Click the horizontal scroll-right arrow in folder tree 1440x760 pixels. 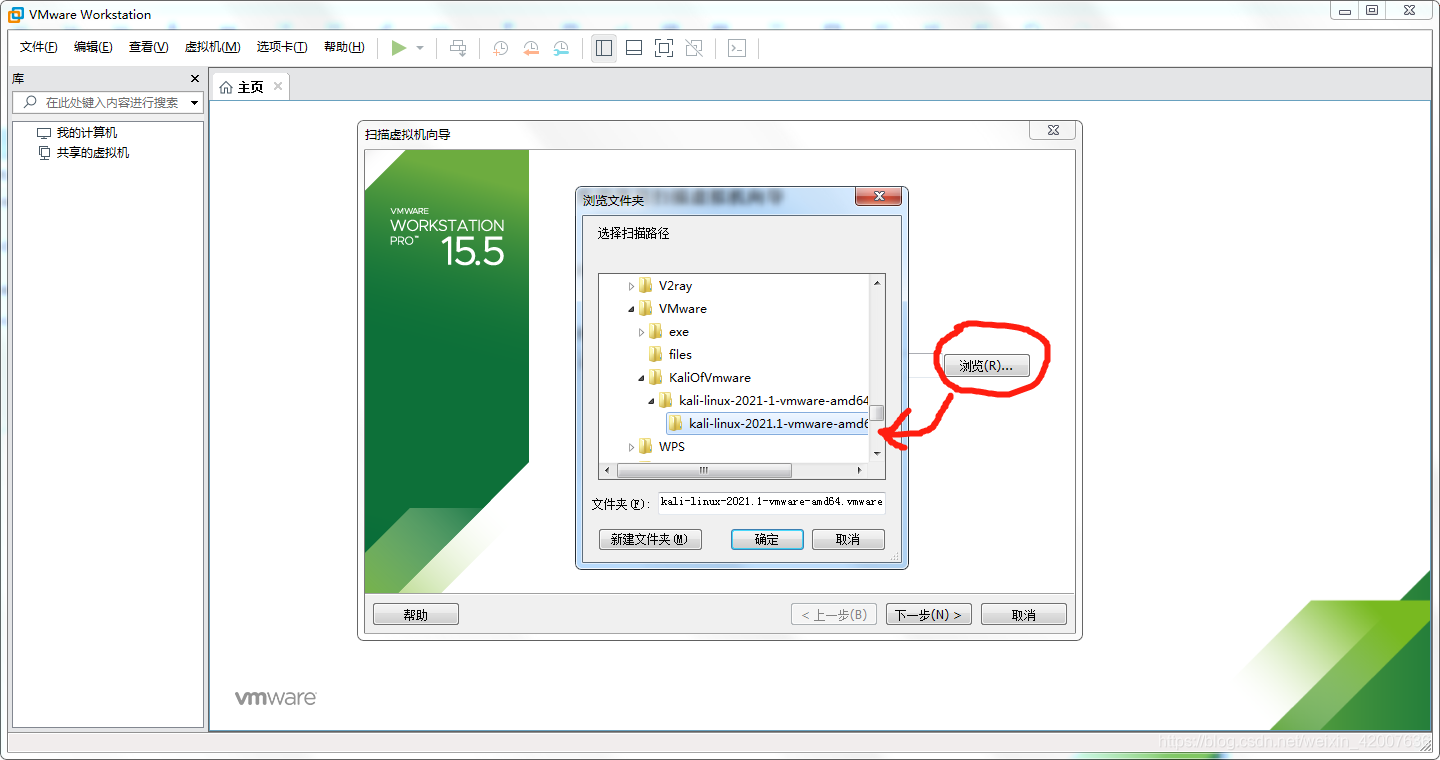point(860,470)
